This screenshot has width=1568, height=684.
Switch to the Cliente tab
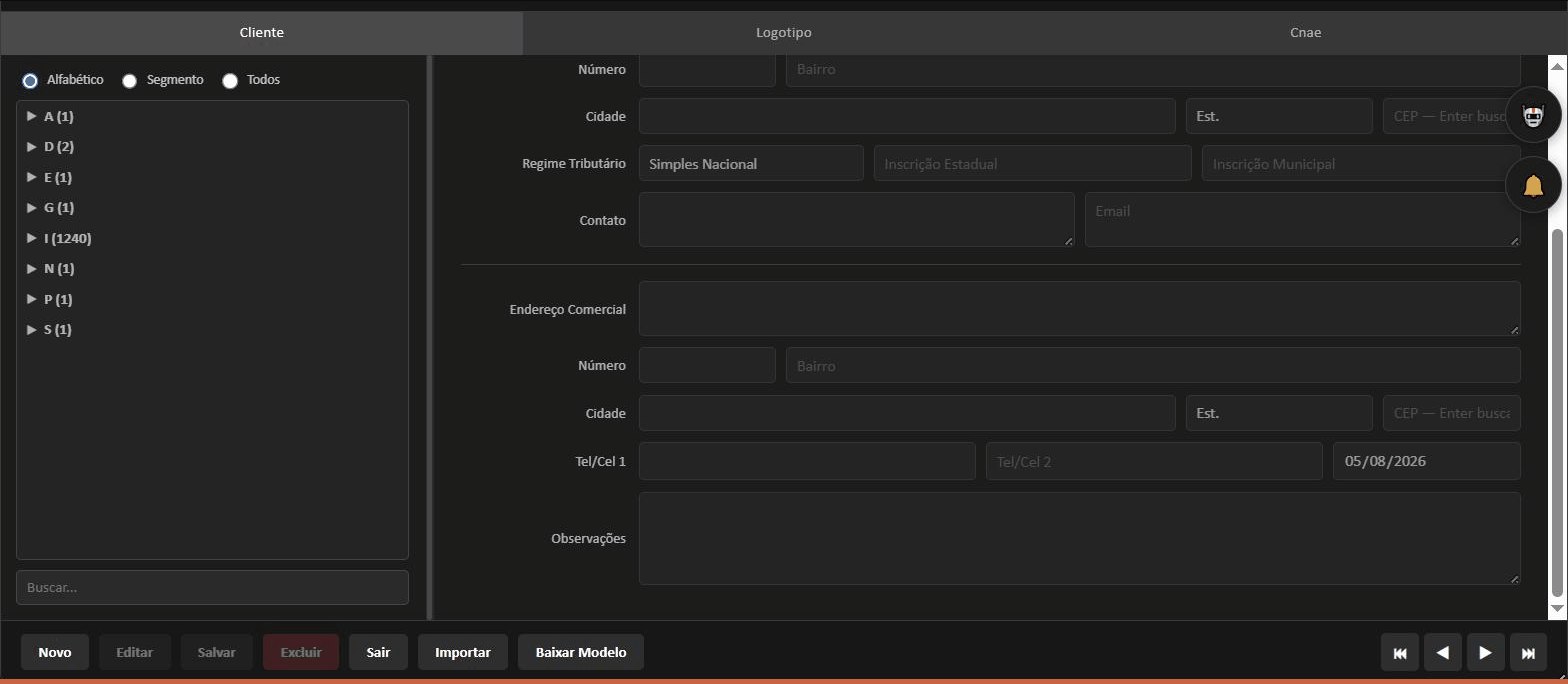click(261, 33)
